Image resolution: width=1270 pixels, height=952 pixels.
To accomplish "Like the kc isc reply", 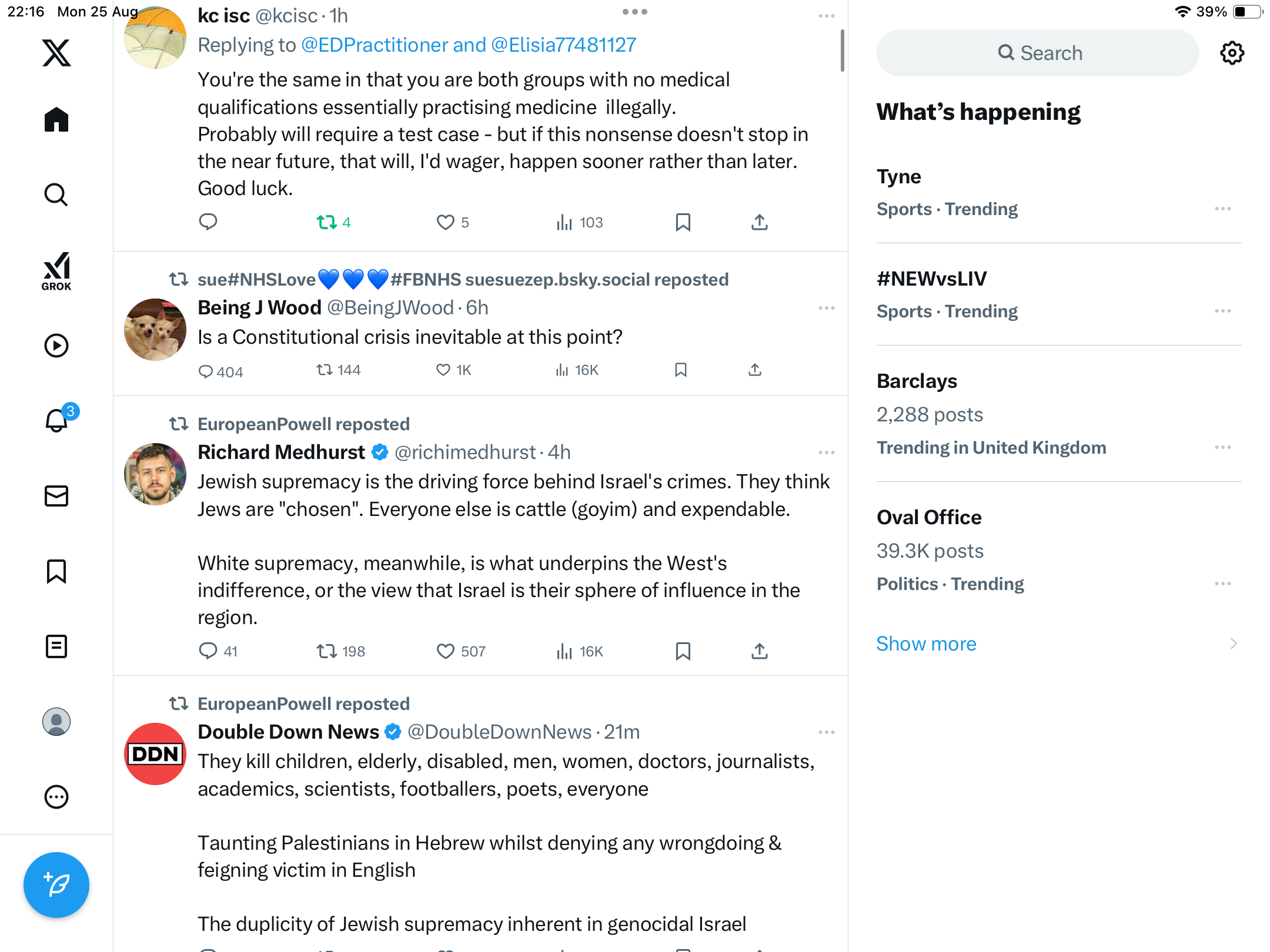I will (x=446, y=222).
